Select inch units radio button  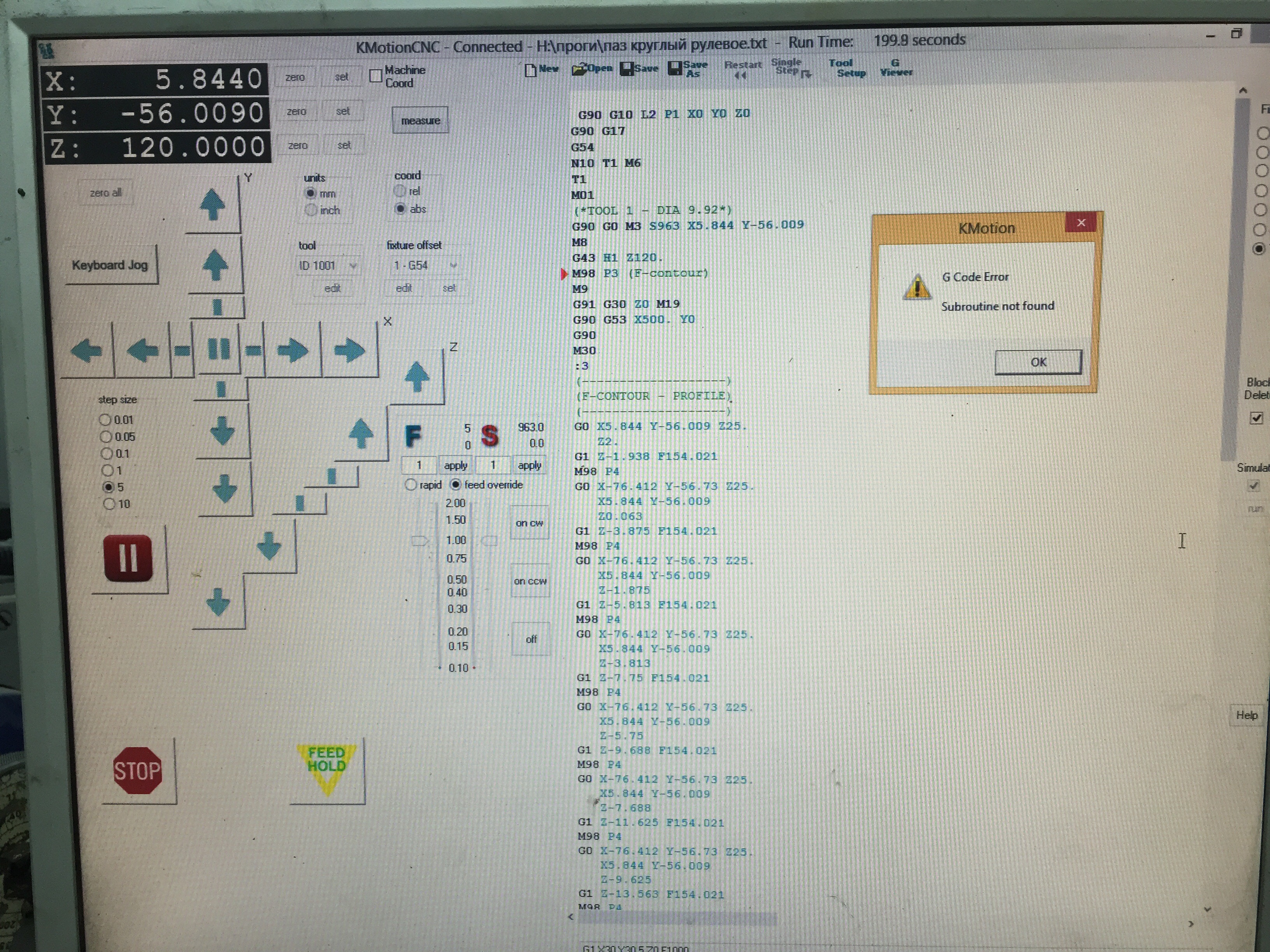[x=310, y=210]
